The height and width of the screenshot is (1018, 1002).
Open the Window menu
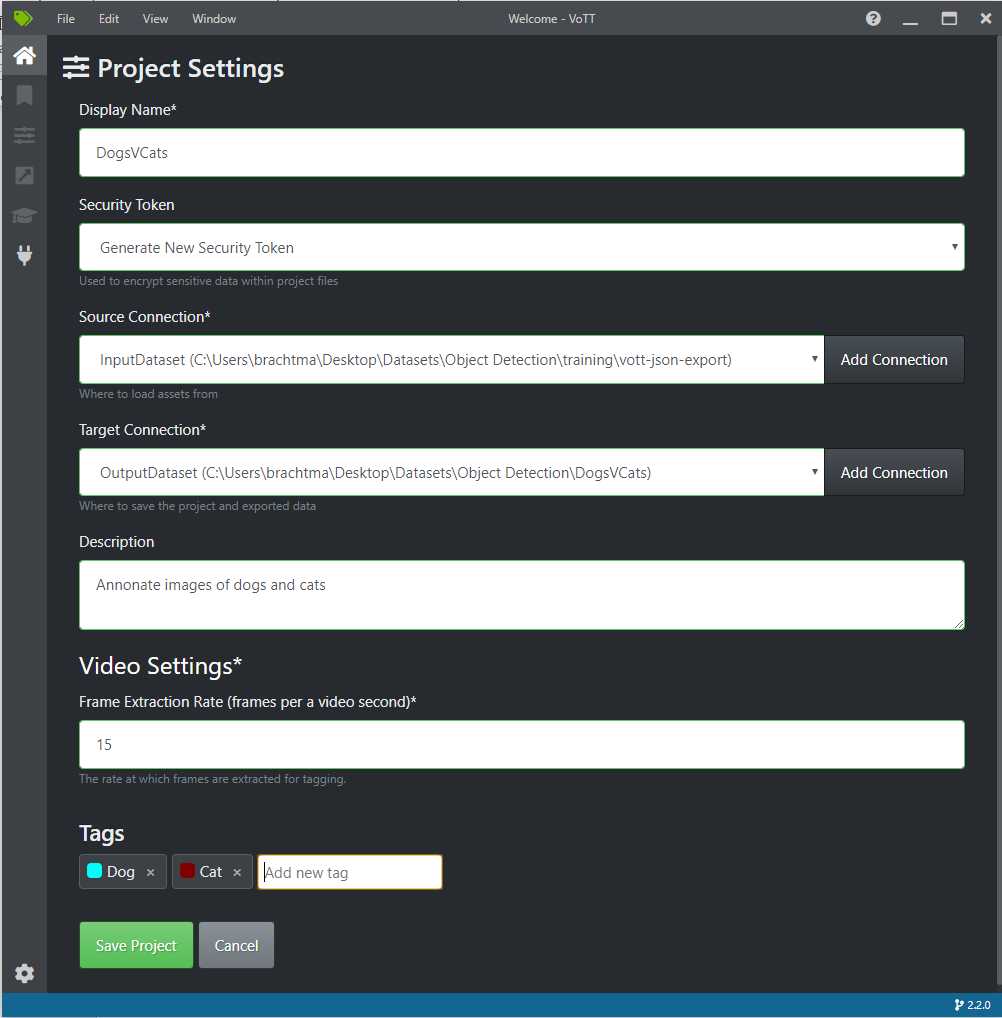click(214, 19)
